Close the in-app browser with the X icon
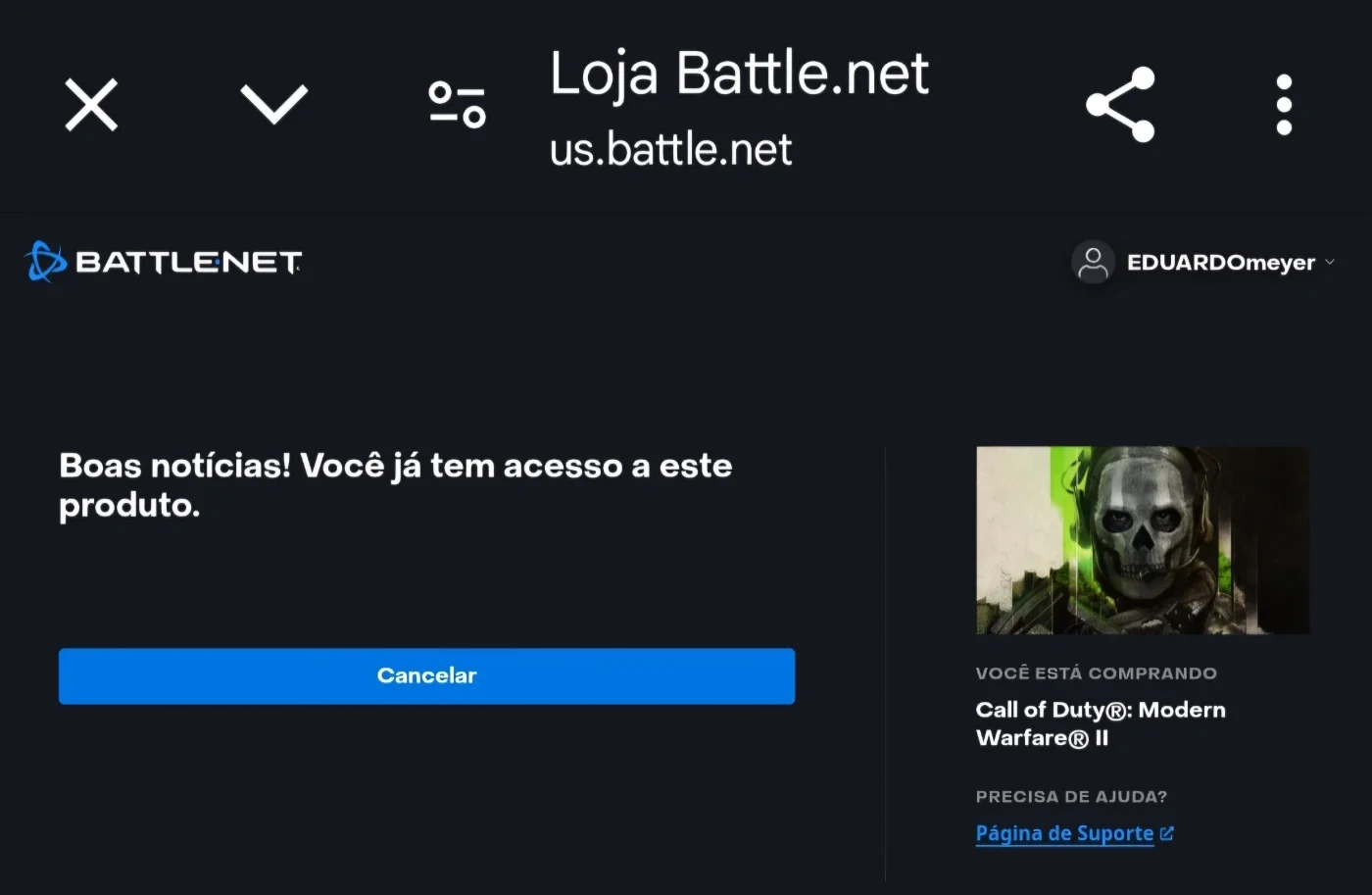 91,104
